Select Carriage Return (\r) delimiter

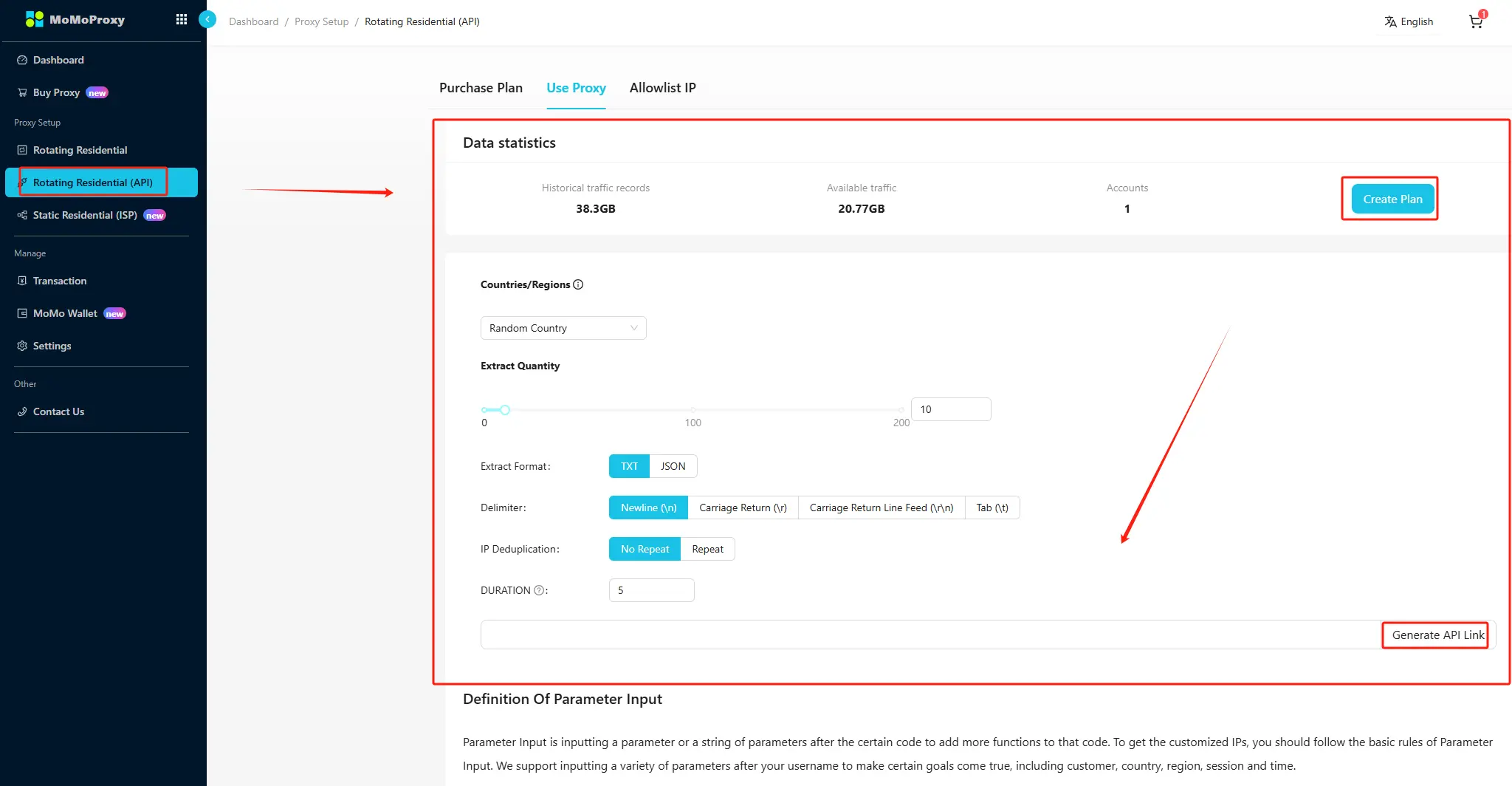point(742,508)
